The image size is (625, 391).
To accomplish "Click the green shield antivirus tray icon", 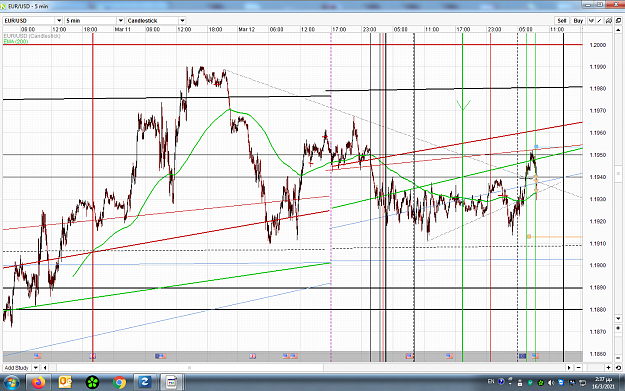I will (x=530, y=383).
